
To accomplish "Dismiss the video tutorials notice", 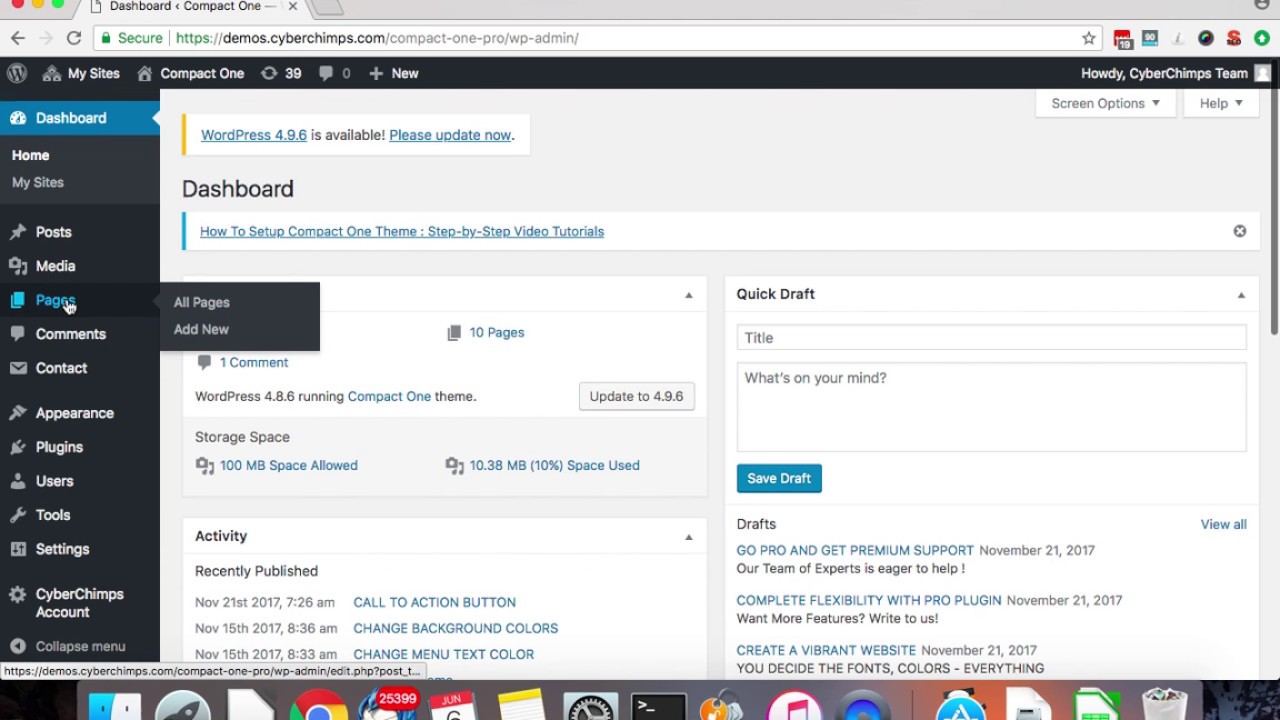I will click(x=1240, y=231).
